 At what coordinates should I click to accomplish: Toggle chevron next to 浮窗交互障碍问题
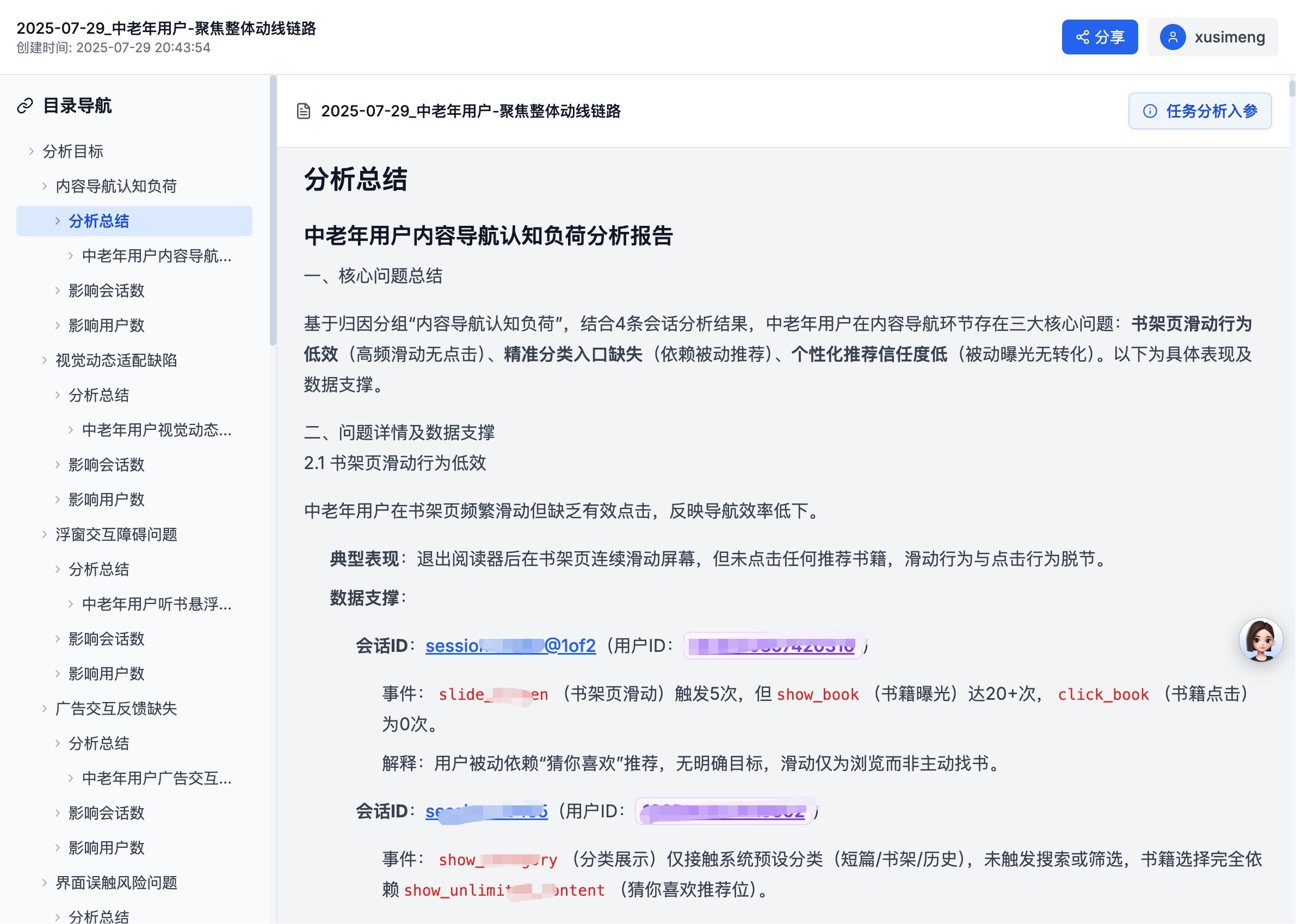click(45, 534)
